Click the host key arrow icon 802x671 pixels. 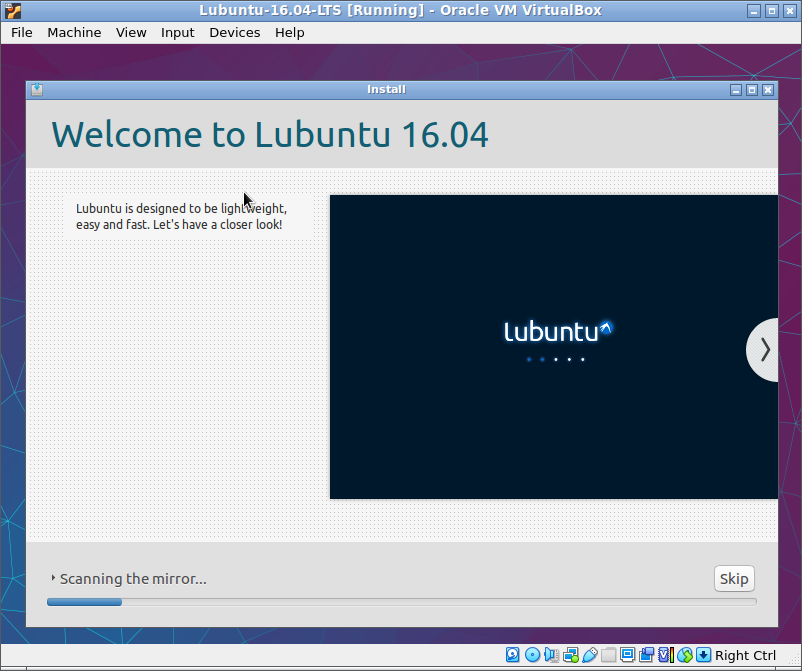coord(704,655)
